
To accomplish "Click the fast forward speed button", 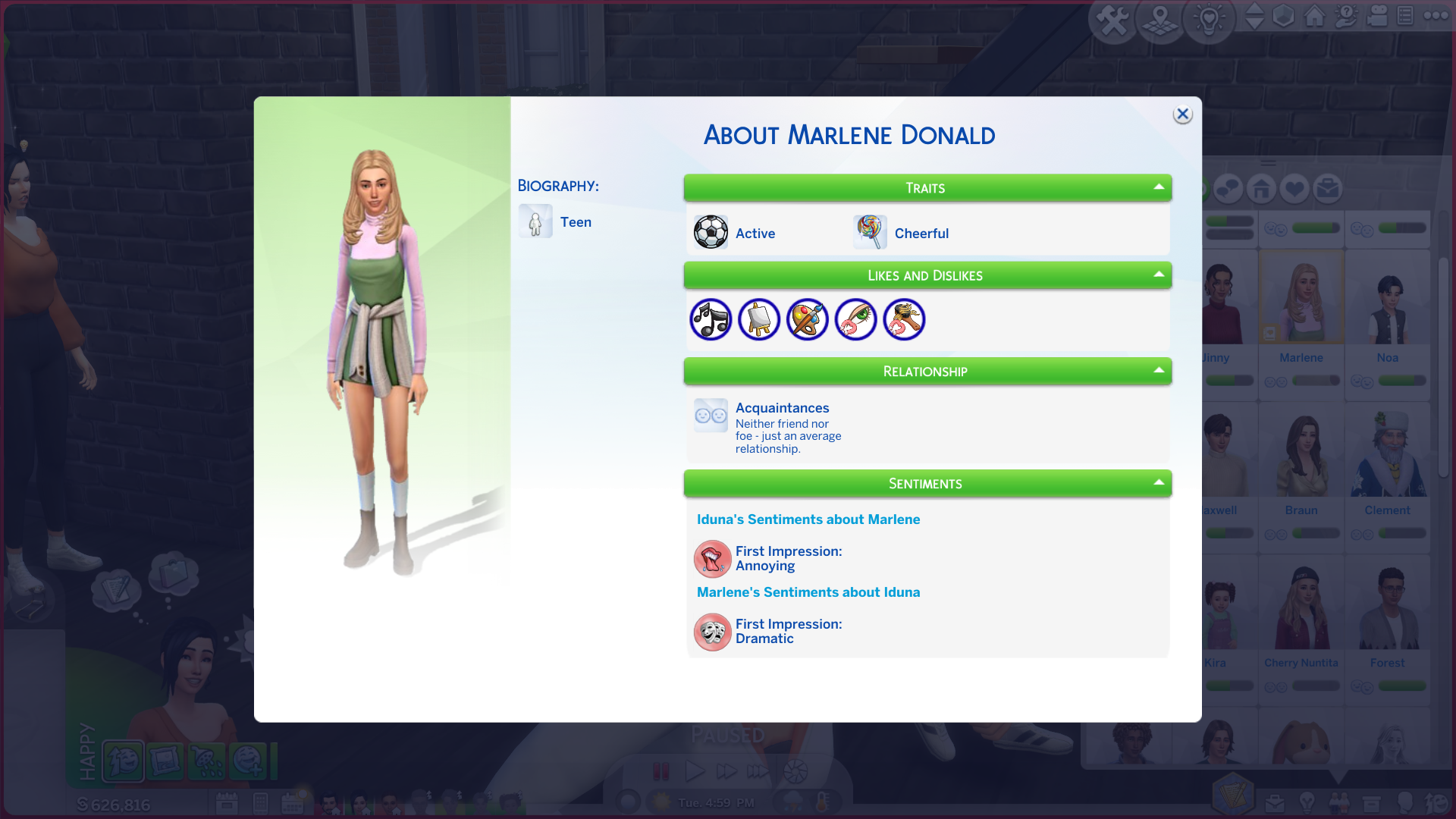I will pyautogui.click(x=726, y=772).
